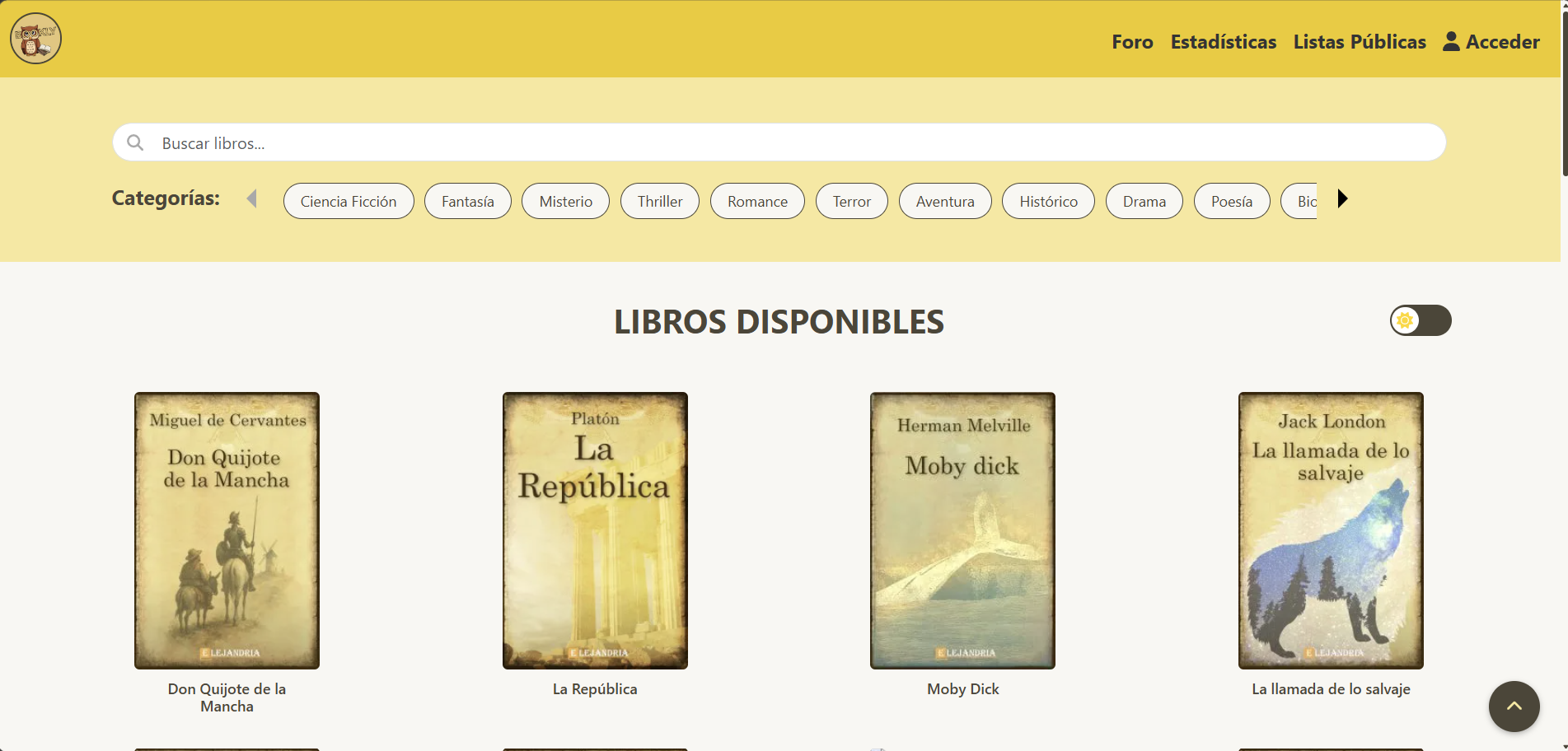1568x751 pixels.
Task: Filter by Terror category
Action: point(851,201)
